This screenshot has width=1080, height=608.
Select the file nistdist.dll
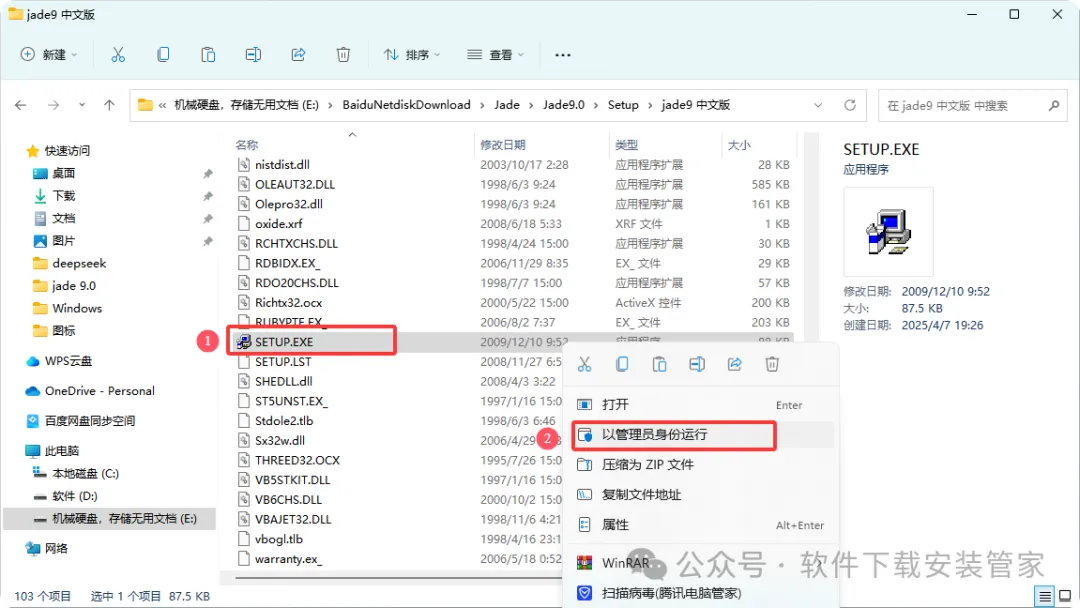[x=282, y=165]
